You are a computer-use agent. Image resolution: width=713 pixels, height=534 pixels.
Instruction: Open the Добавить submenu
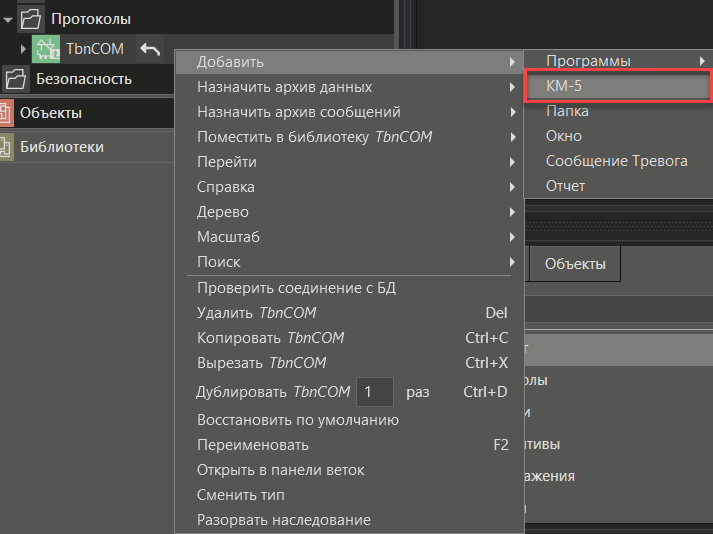click(350, 62)
